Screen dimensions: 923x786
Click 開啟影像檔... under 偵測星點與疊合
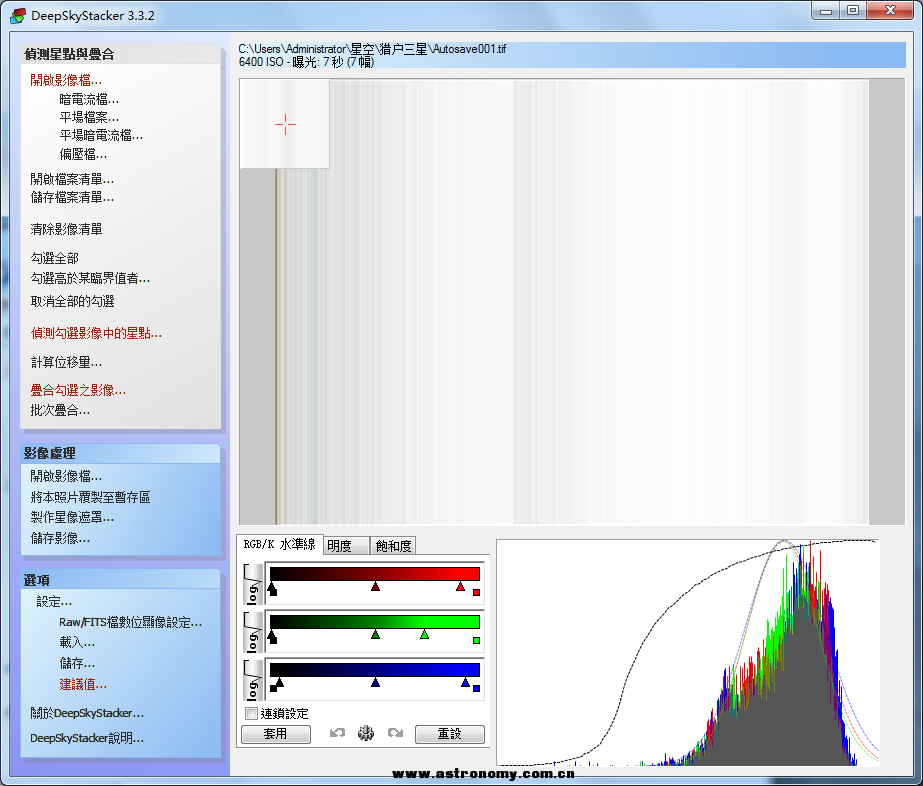[x=66, y=80]
